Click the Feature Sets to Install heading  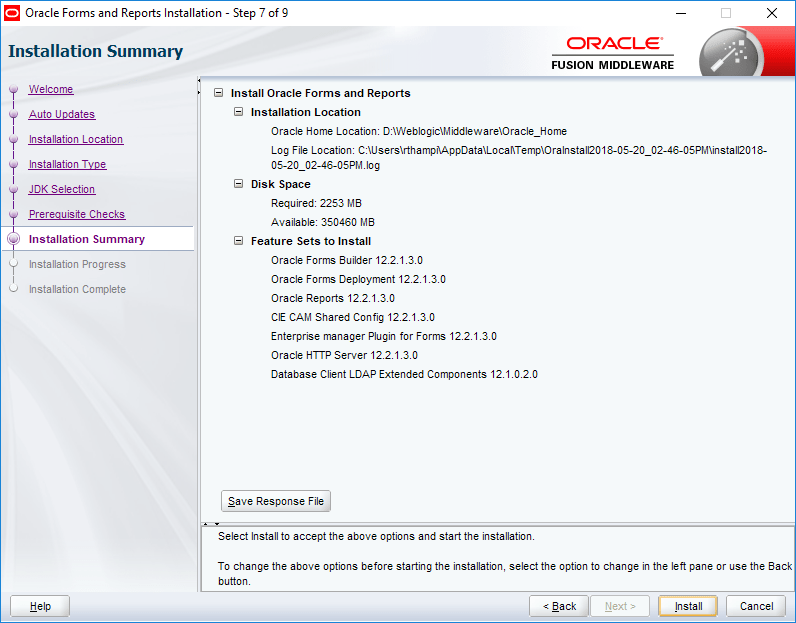click(x=311, y=241)
